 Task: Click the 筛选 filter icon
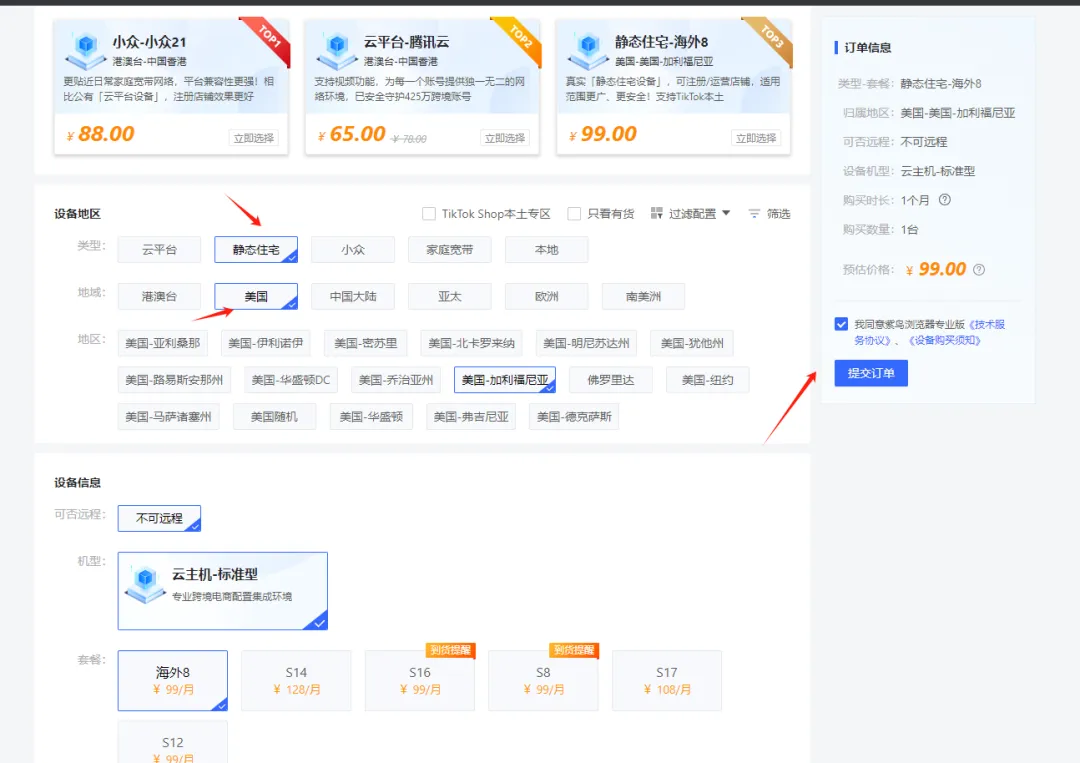coord(754,213)
